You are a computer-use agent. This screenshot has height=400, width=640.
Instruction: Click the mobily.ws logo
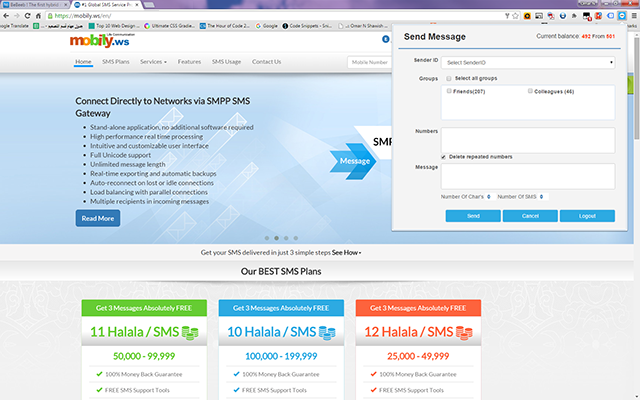[x=100, y=40]
